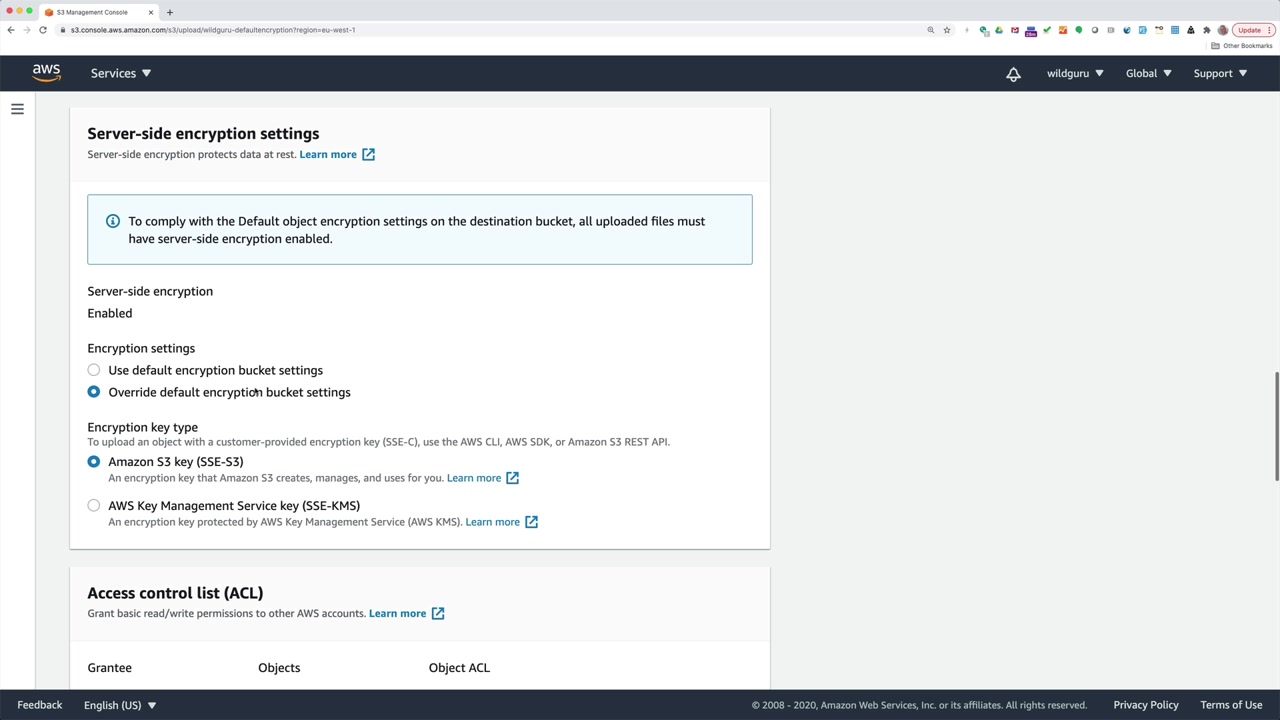Select Override default encryption bucket settings
Image resolution: width=1280 pixels, height=720 pixels.
pos(94,392)
